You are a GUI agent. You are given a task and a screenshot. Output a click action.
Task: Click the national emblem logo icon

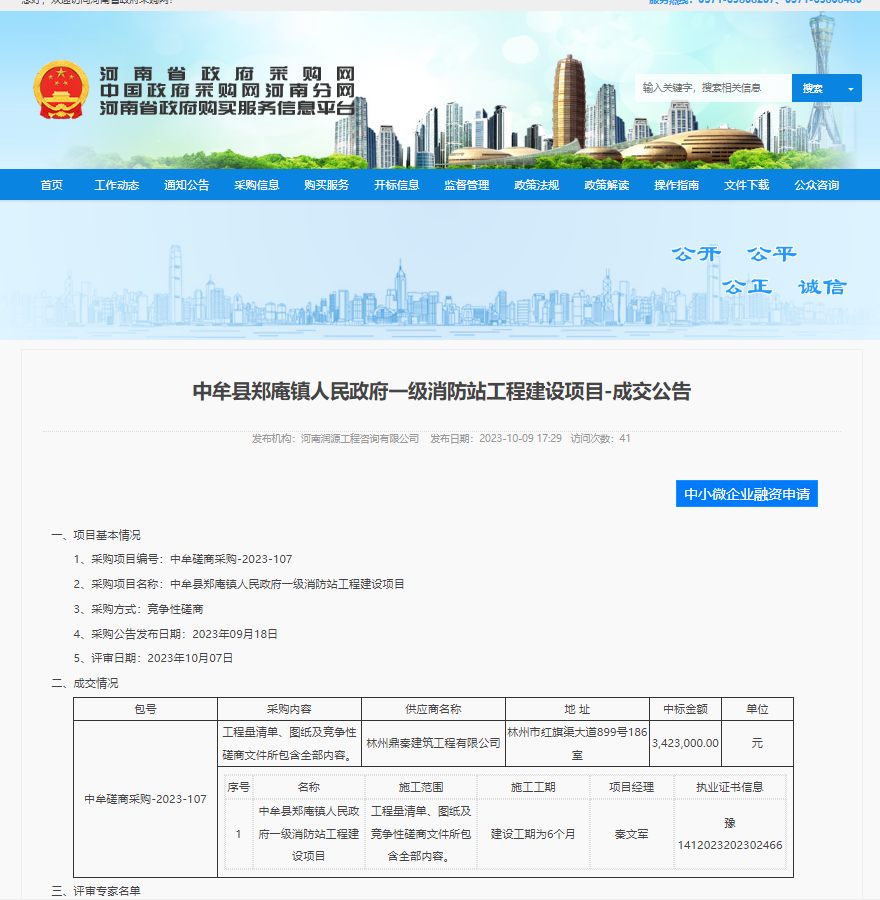click(x=60, y=90)
